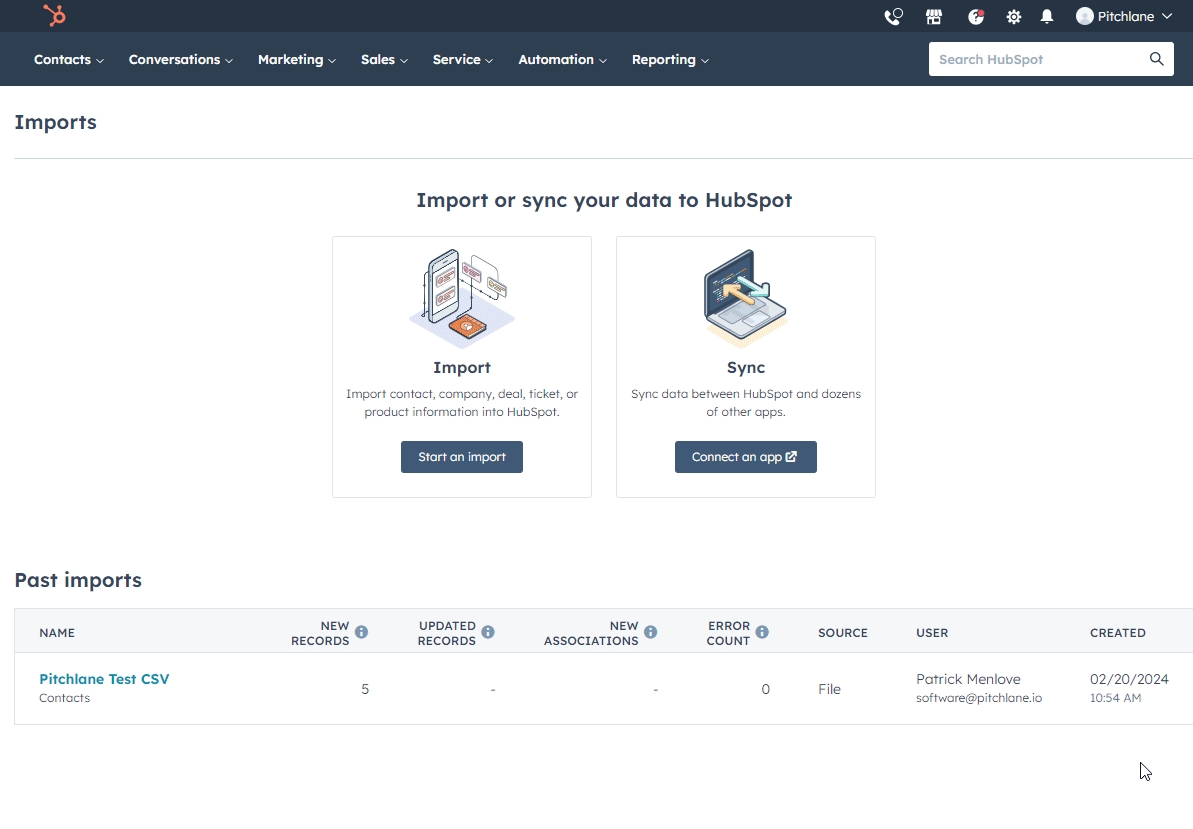Click Error Count info icon

[762, 632]
